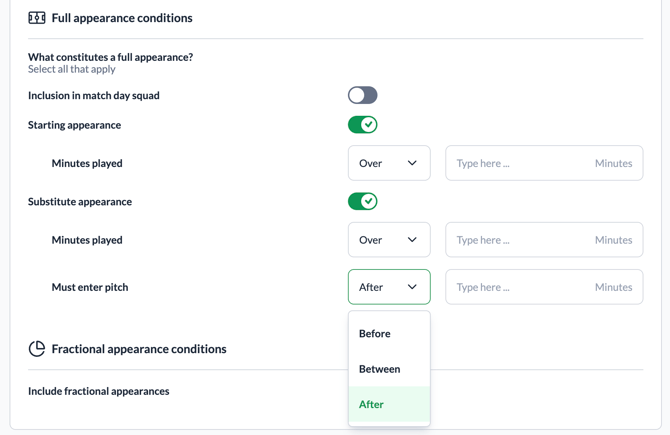Turn off the Substitute appearance toggle

coord(362,201)
